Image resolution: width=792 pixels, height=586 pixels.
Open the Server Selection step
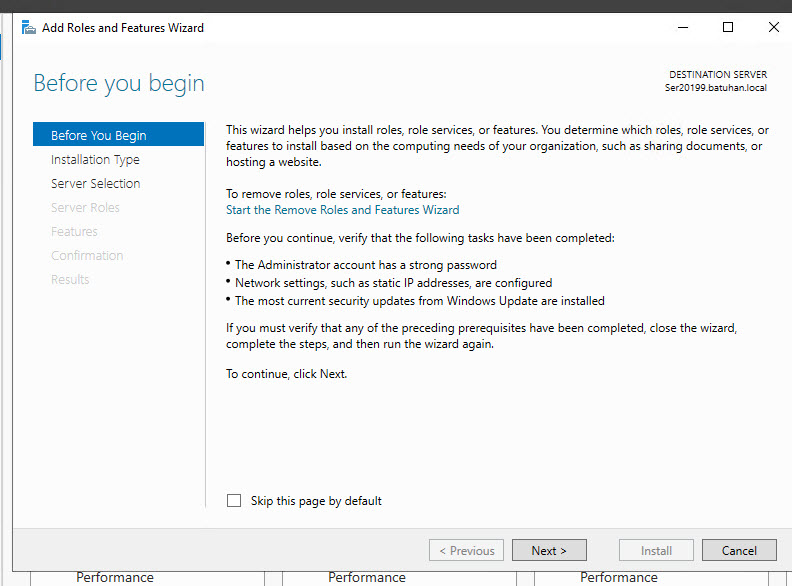pos(95,184)
